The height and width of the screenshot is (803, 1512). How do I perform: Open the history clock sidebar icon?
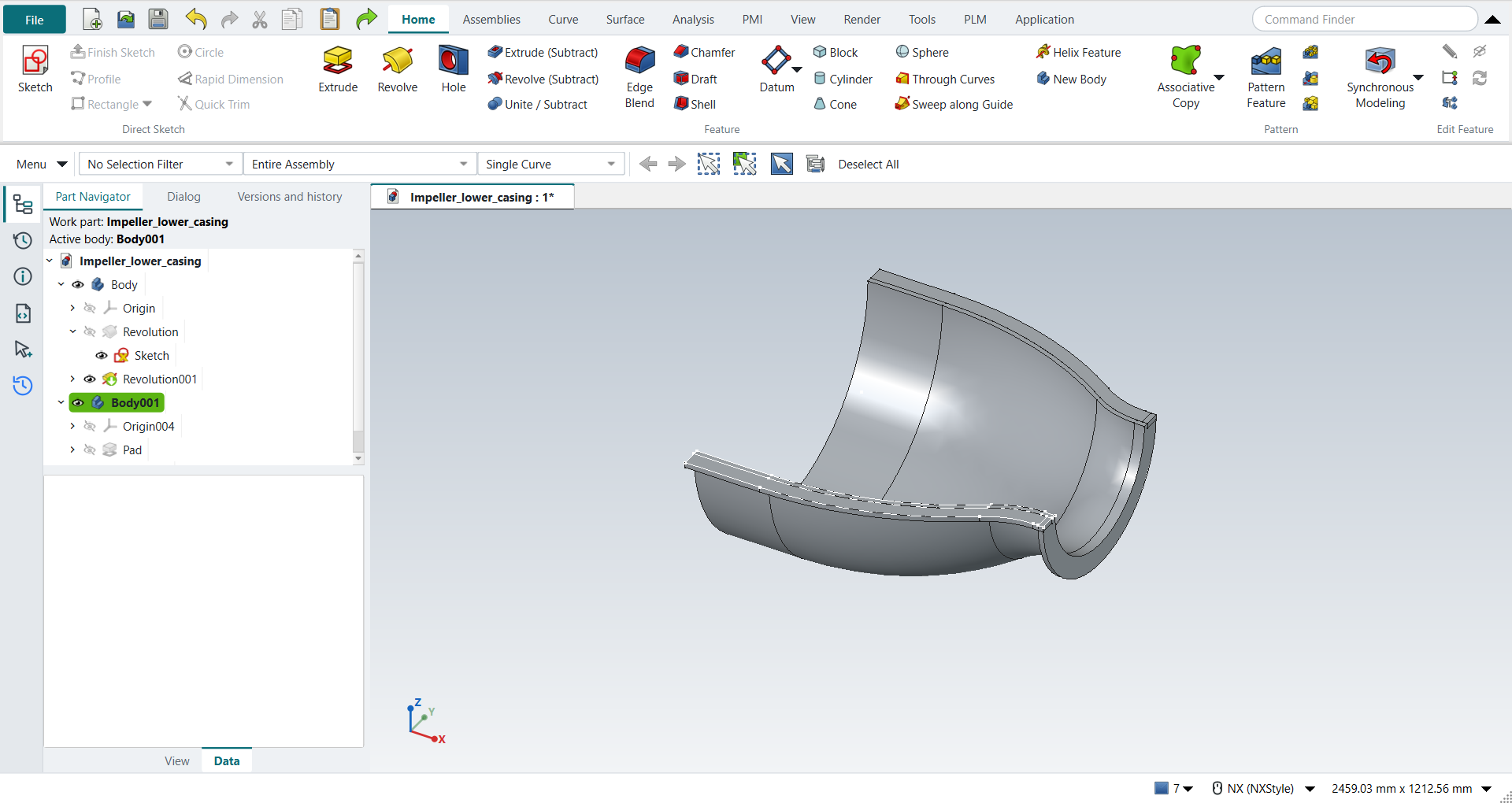[23, 240]
